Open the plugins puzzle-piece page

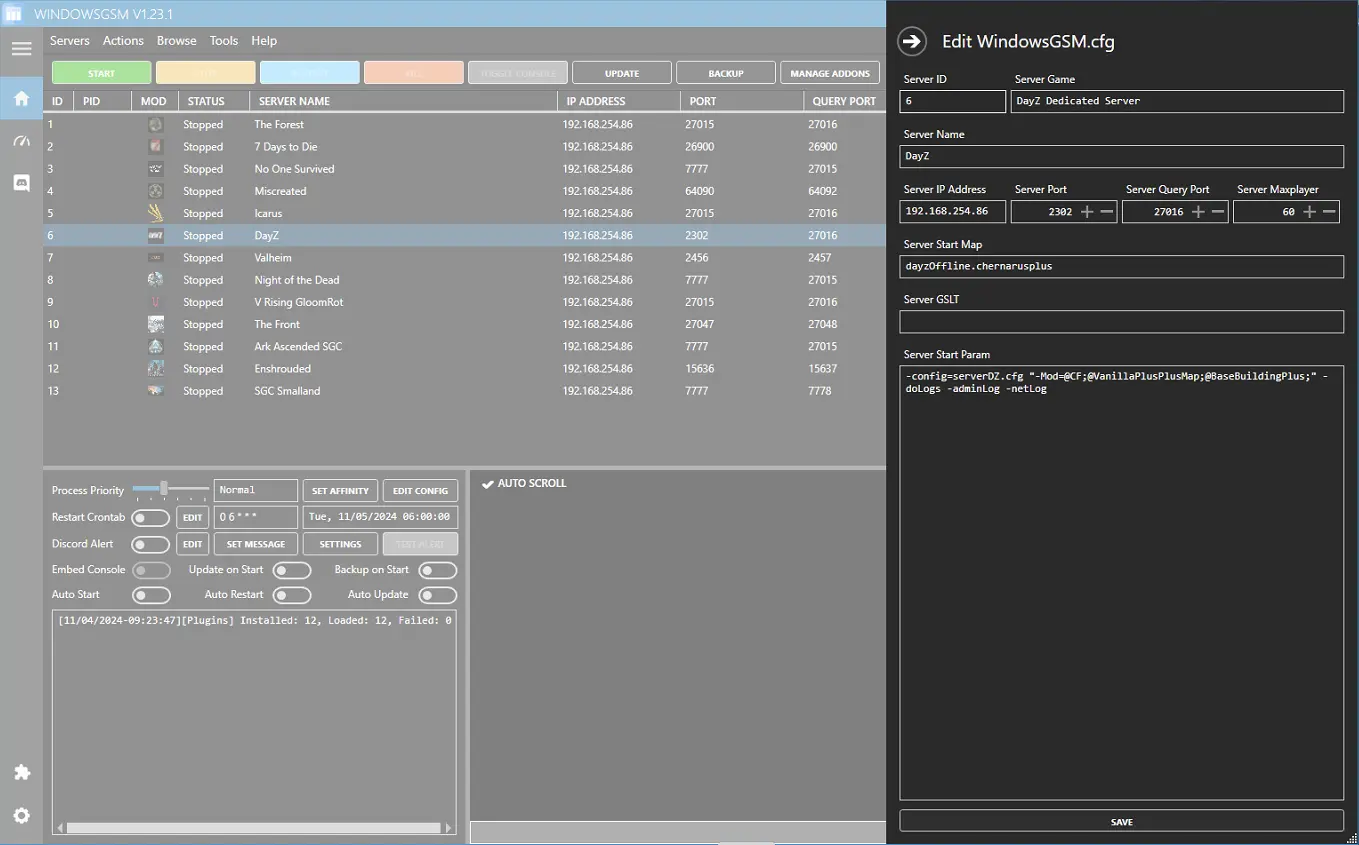click(21, 773)
